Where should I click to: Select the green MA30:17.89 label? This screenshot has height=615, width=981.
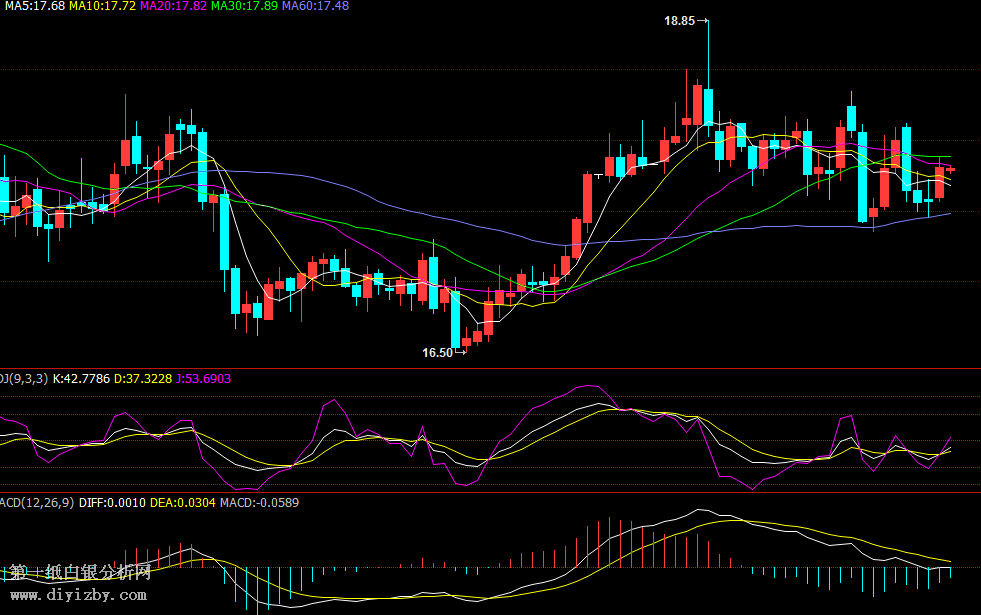click(244, 6)
